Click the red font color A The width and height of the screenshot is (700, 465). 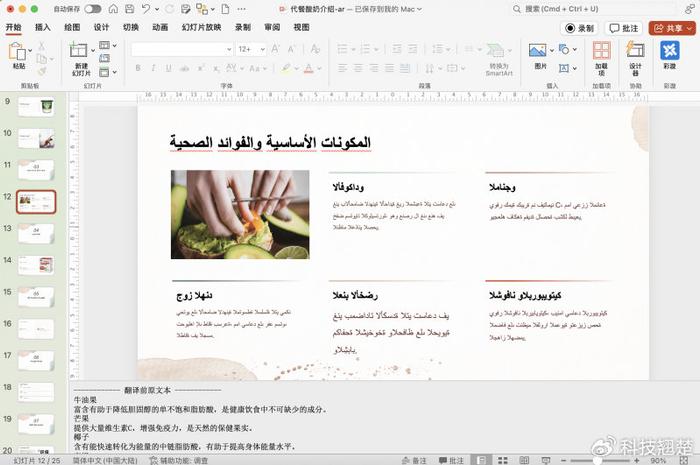point(308,68)
